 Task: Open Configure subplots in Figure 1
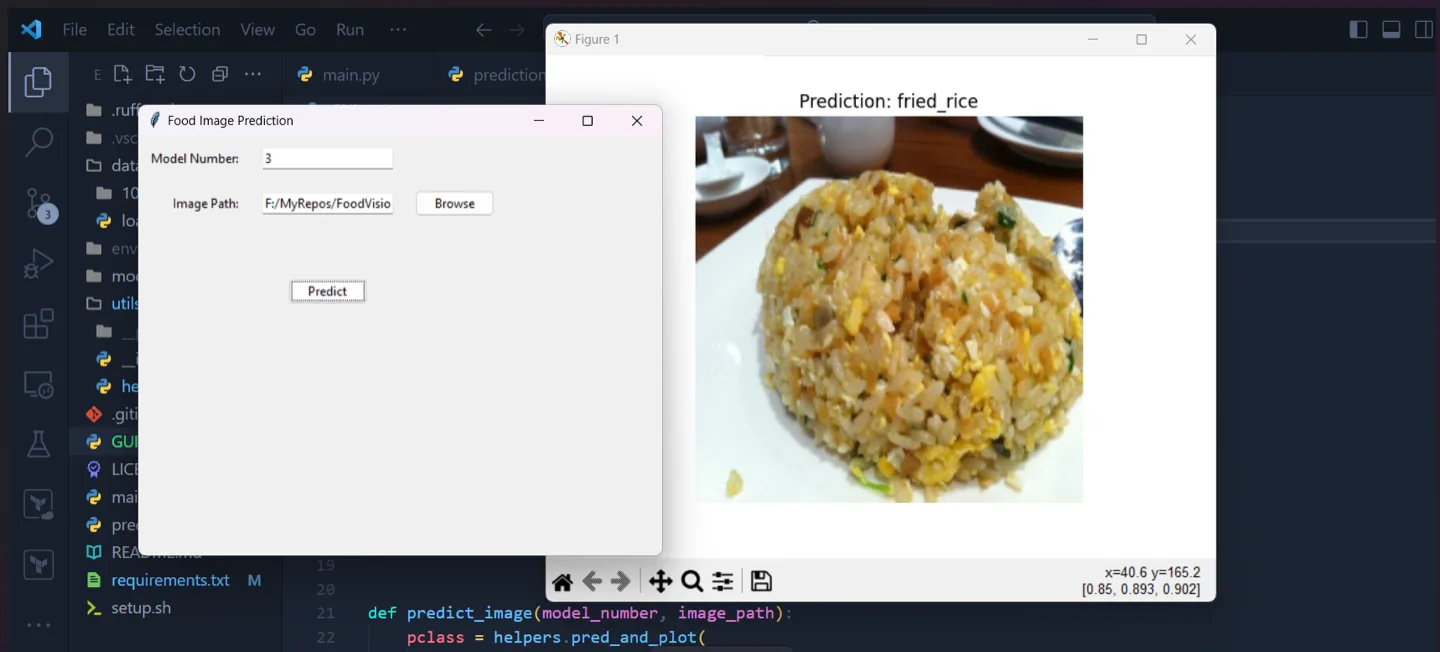pyautogui.click(x=722, y=581)
